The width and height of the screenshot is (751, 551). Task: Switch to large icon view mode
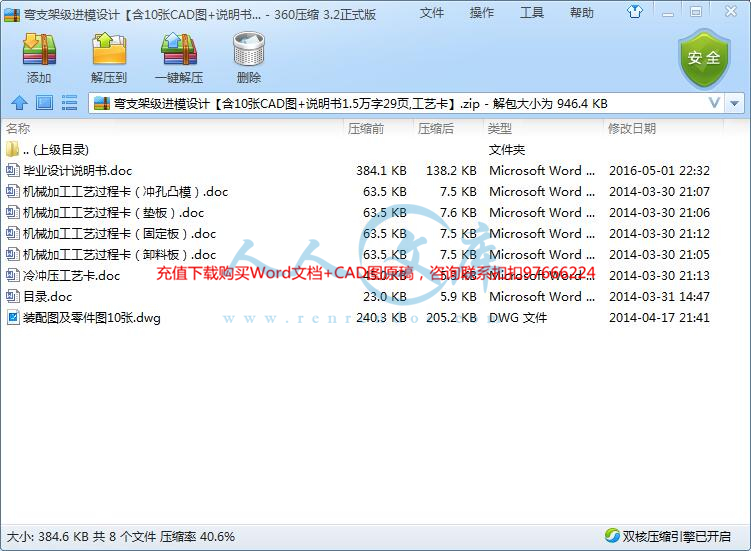pos(45,103)
